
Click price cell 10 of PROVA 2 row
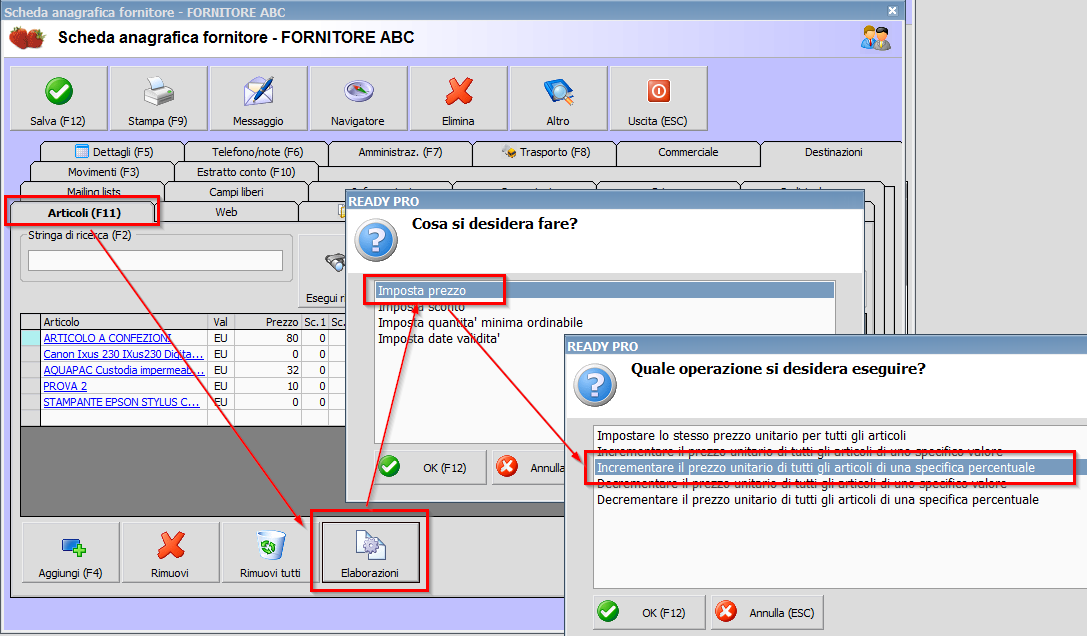(x=268, y=386)
